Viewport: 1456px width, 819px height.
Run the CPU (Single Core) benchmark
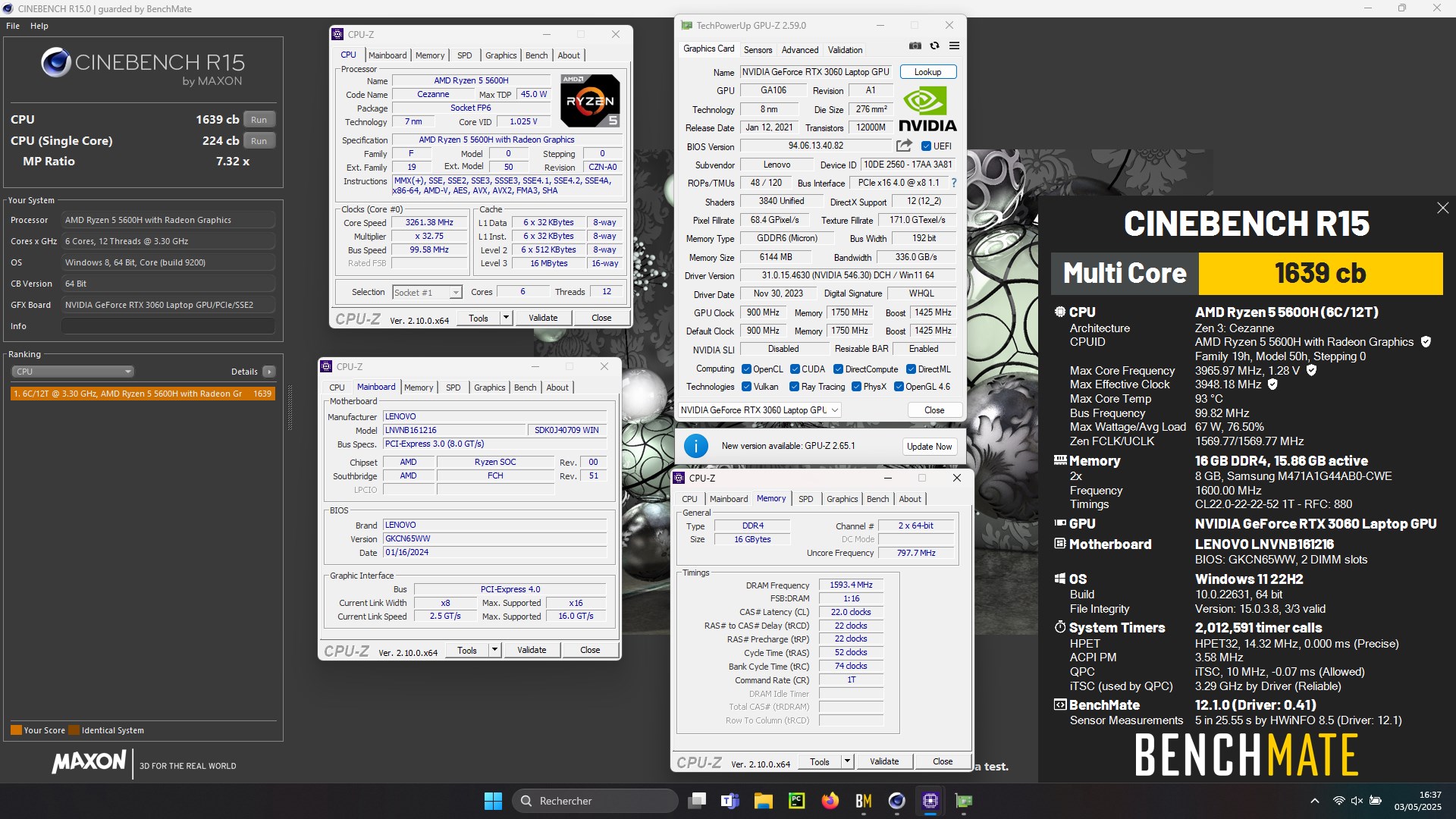point(259,141)
